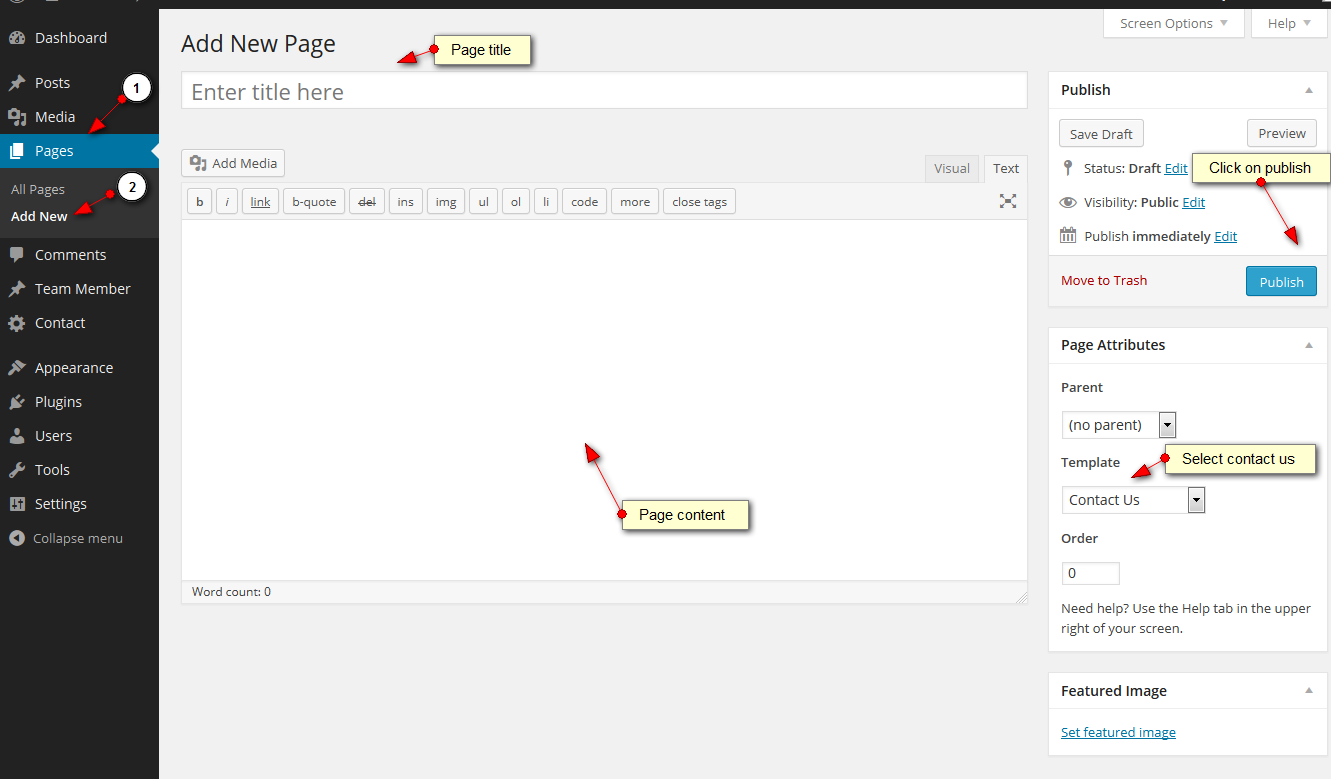The image size is (1341, 779).
Task: Click inside the page content text area
Action: click(x=604, y=400)
